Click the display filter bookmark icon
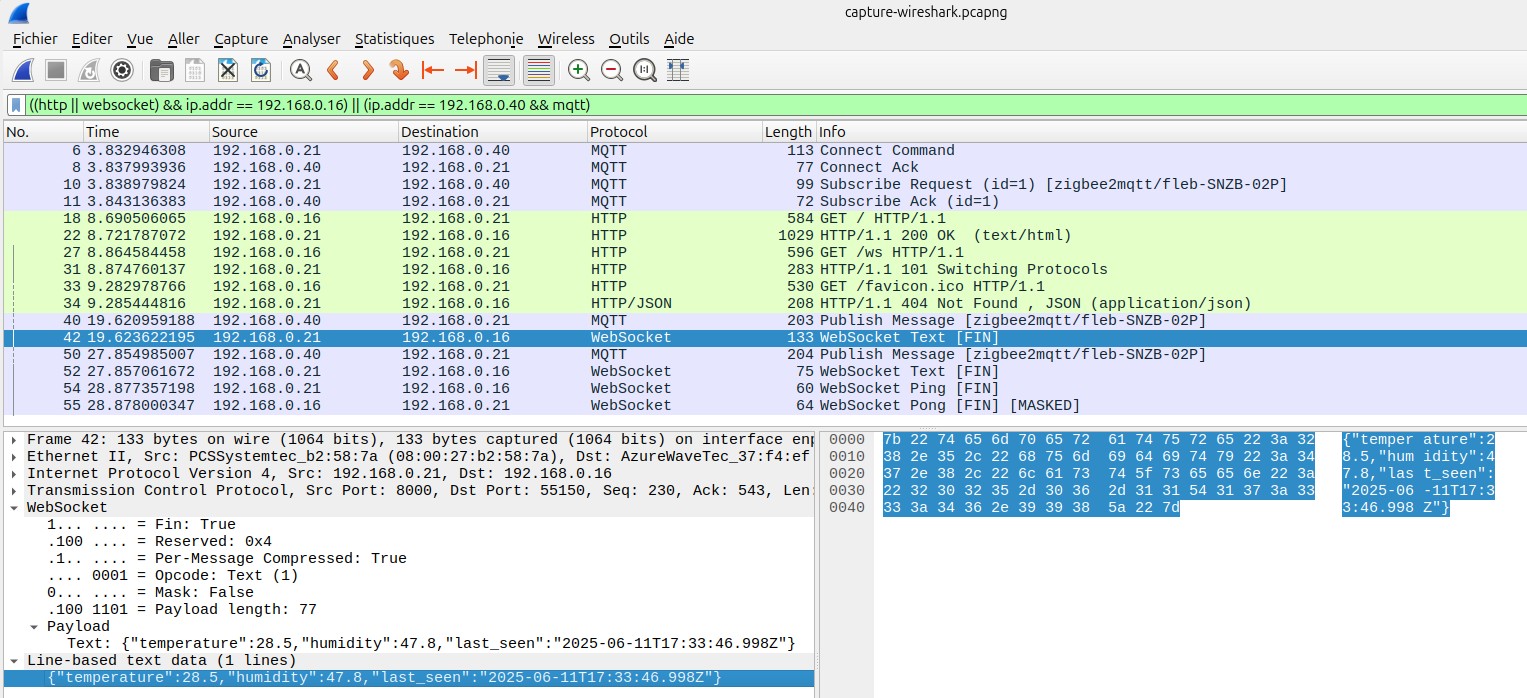The width and height of the screenshot is (1527, 698). (x=16, y=105)
